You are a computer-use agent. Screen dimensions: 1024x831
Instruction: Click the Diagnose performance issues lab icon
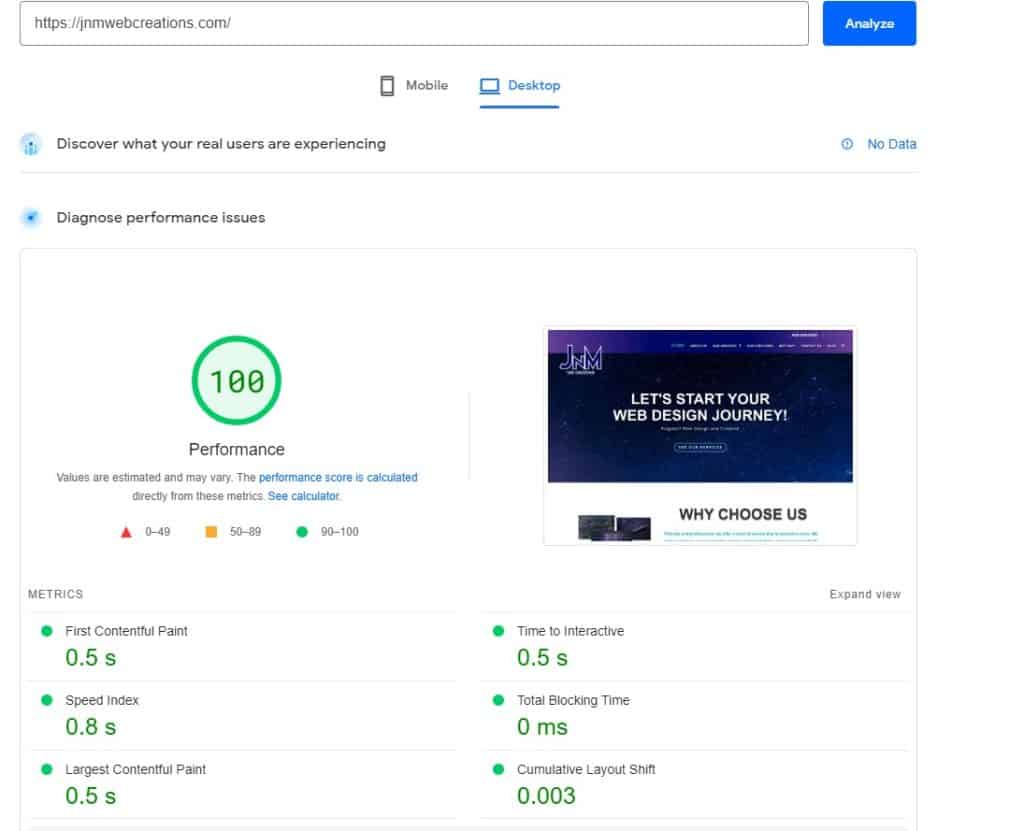point(30,217)
